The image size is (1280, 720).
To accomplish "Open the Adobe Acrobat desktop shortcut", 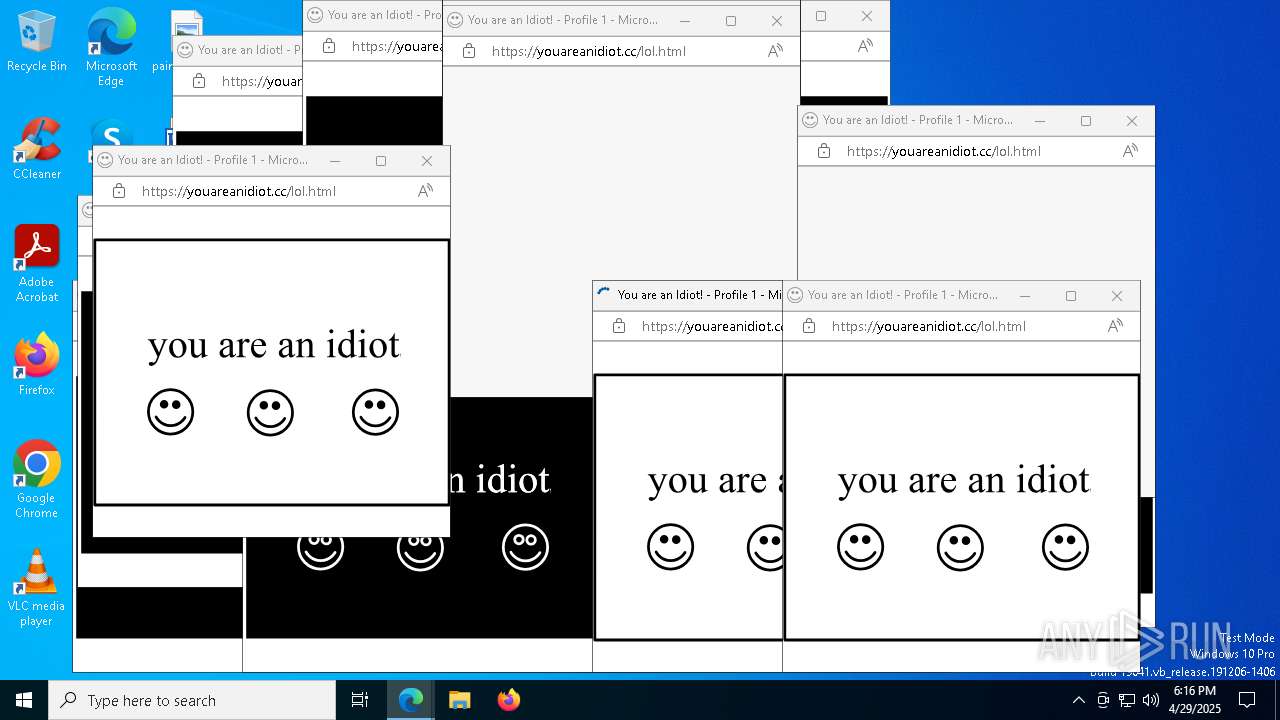I will point(37,263).
